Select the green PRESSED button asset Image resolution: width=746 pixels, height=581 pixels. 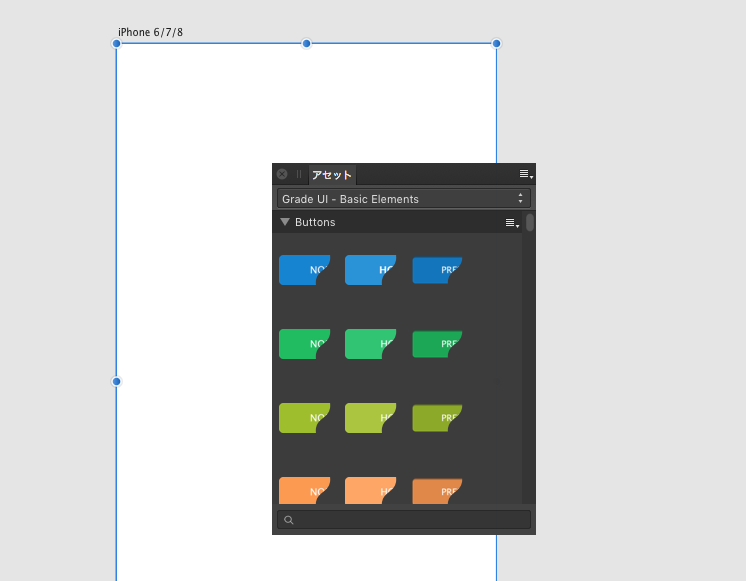point(437,344)
